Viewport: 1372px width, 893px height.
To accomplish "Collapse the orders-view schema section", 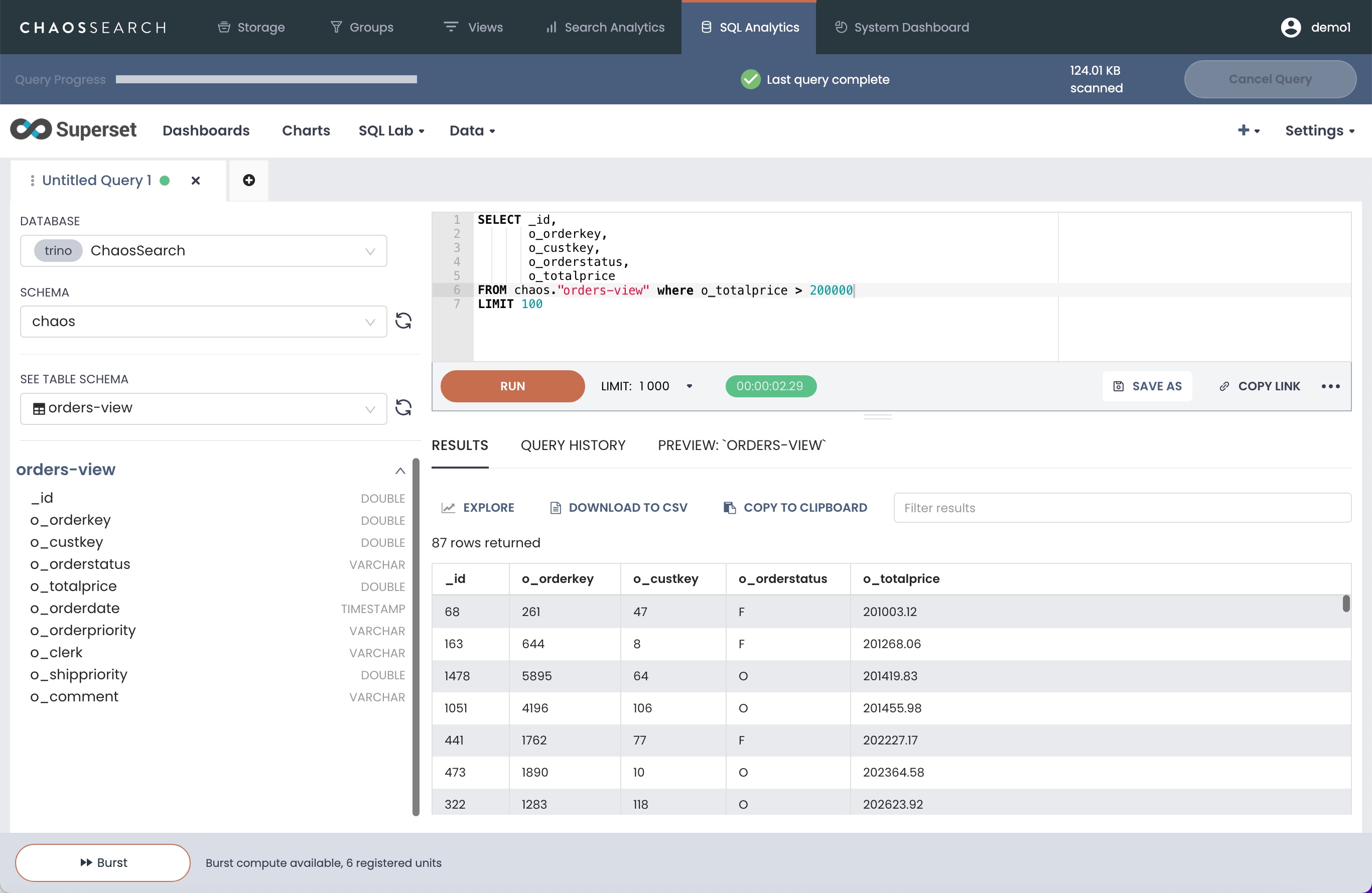I will [x=400, y=471].
